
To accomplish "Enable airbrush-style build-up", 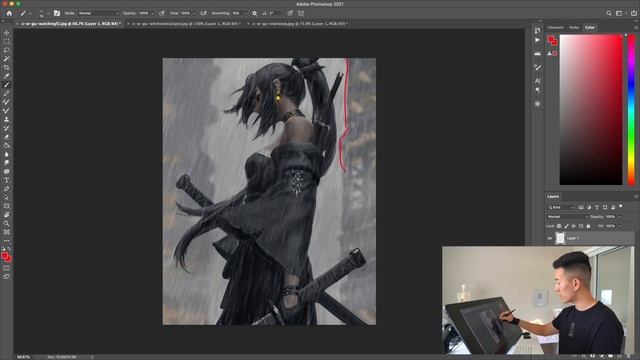I will [203, 13].
